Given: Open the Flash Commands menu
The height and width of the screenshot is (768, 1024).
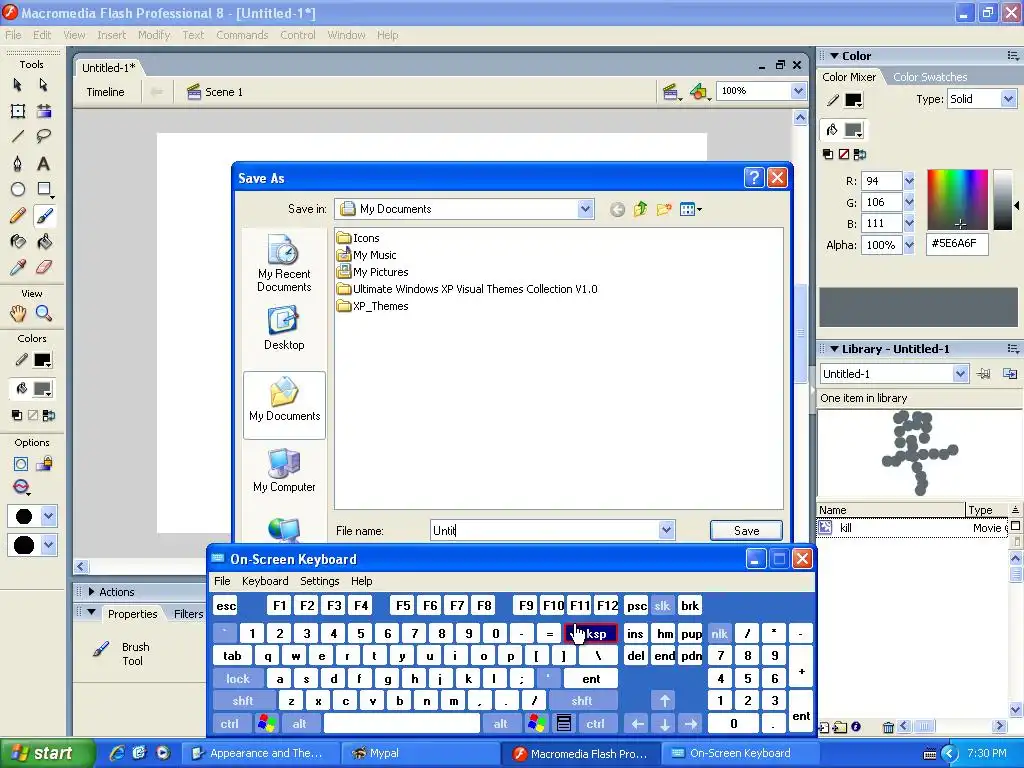Looking at the screenshot, I should click(242, 35).
